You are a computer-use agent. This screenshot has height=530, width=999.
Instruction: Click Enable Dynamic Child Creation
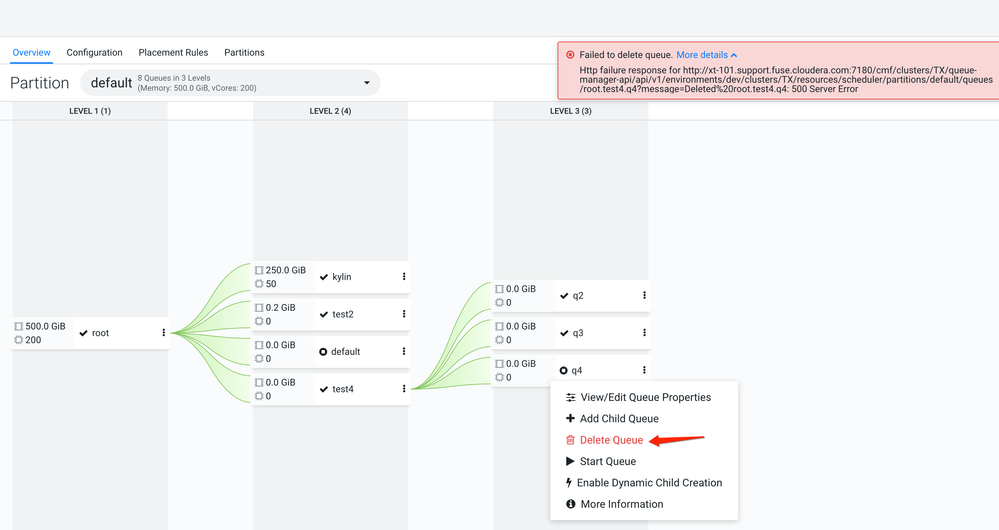(649, 483)
